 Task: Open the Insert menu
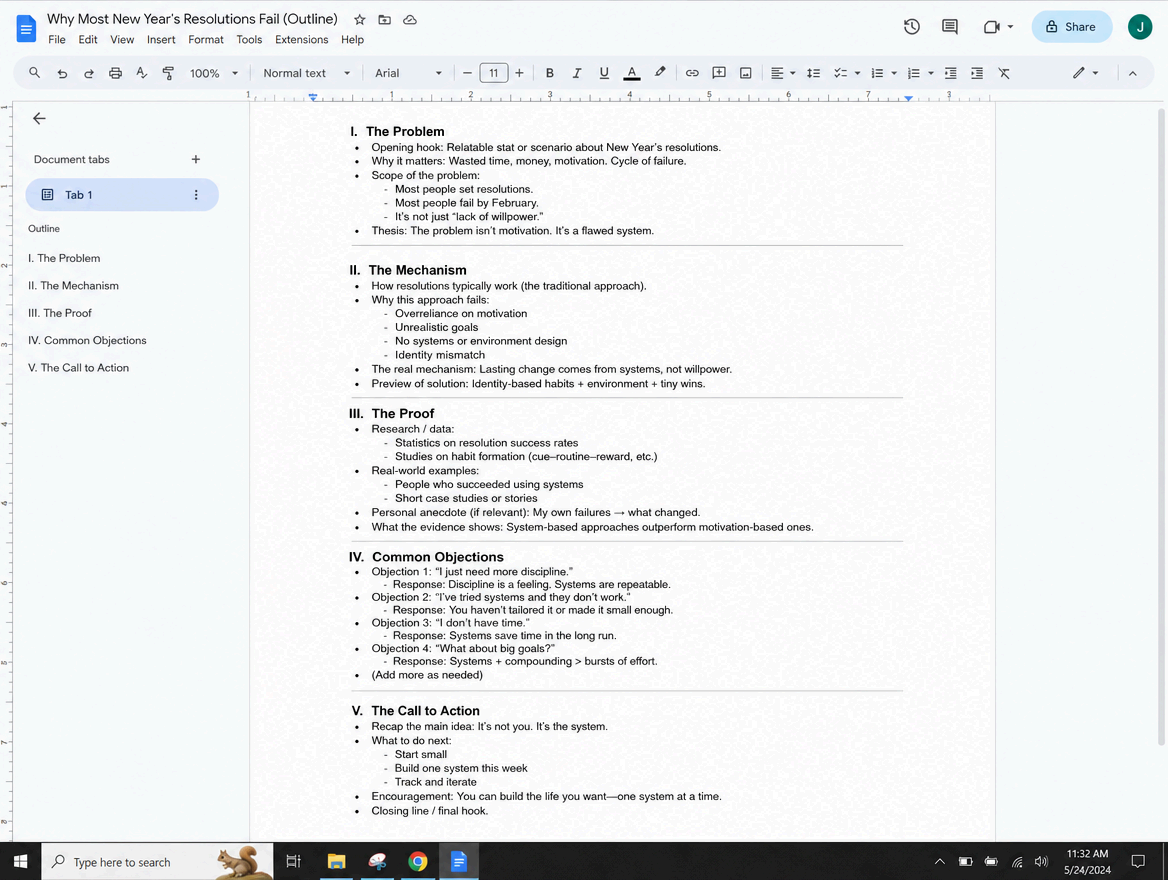tap(161, 39)
